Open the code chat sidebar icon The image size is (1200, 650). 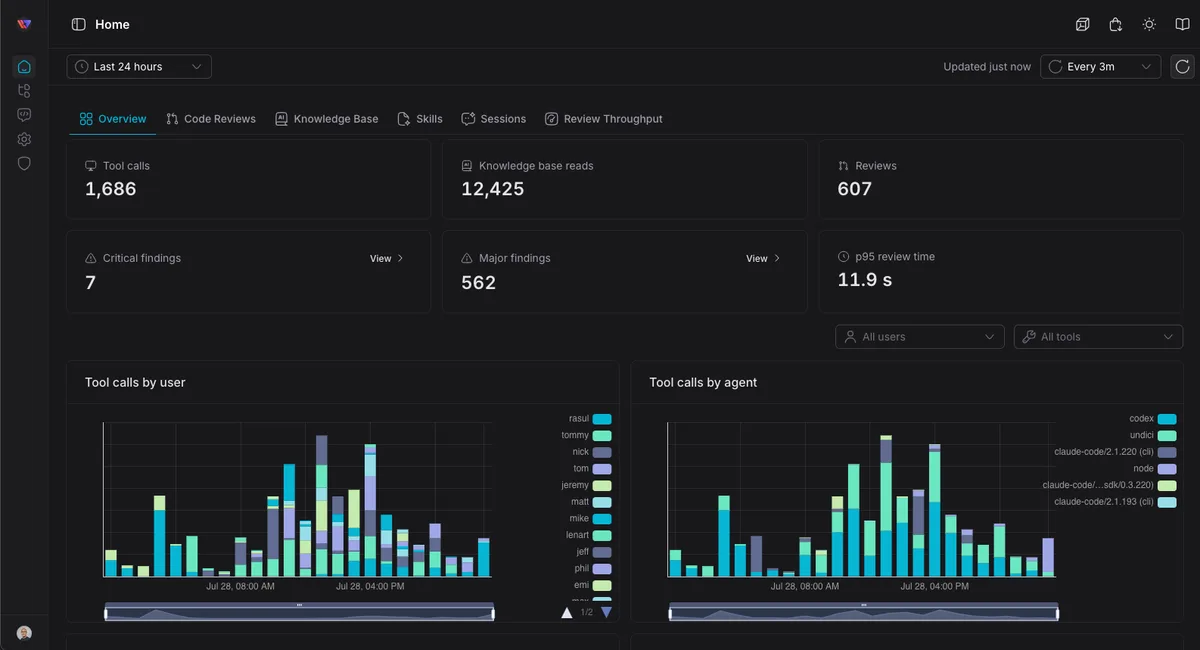24,115
